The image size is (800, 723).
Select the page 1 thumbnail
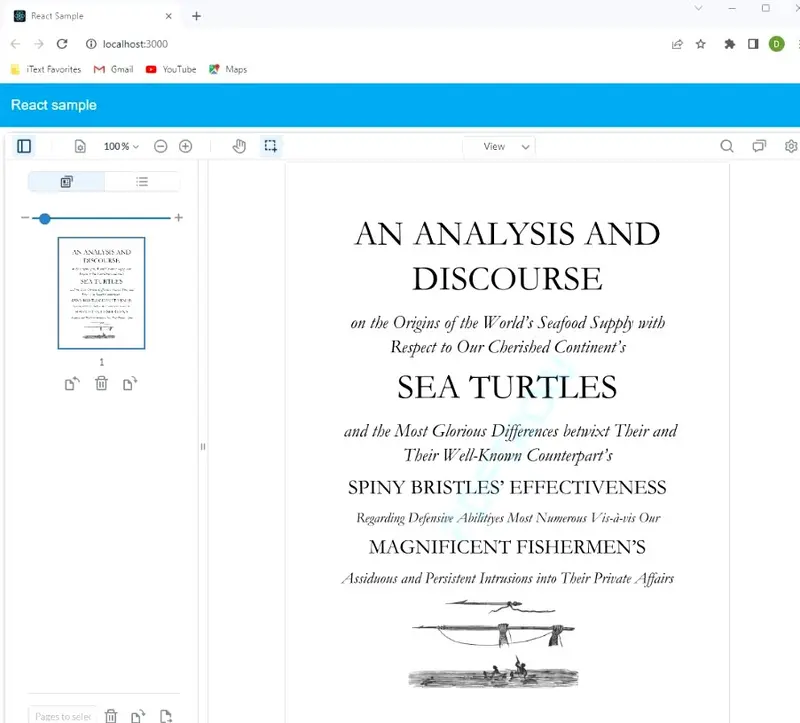pyautogui.click(x=102, y=293)
